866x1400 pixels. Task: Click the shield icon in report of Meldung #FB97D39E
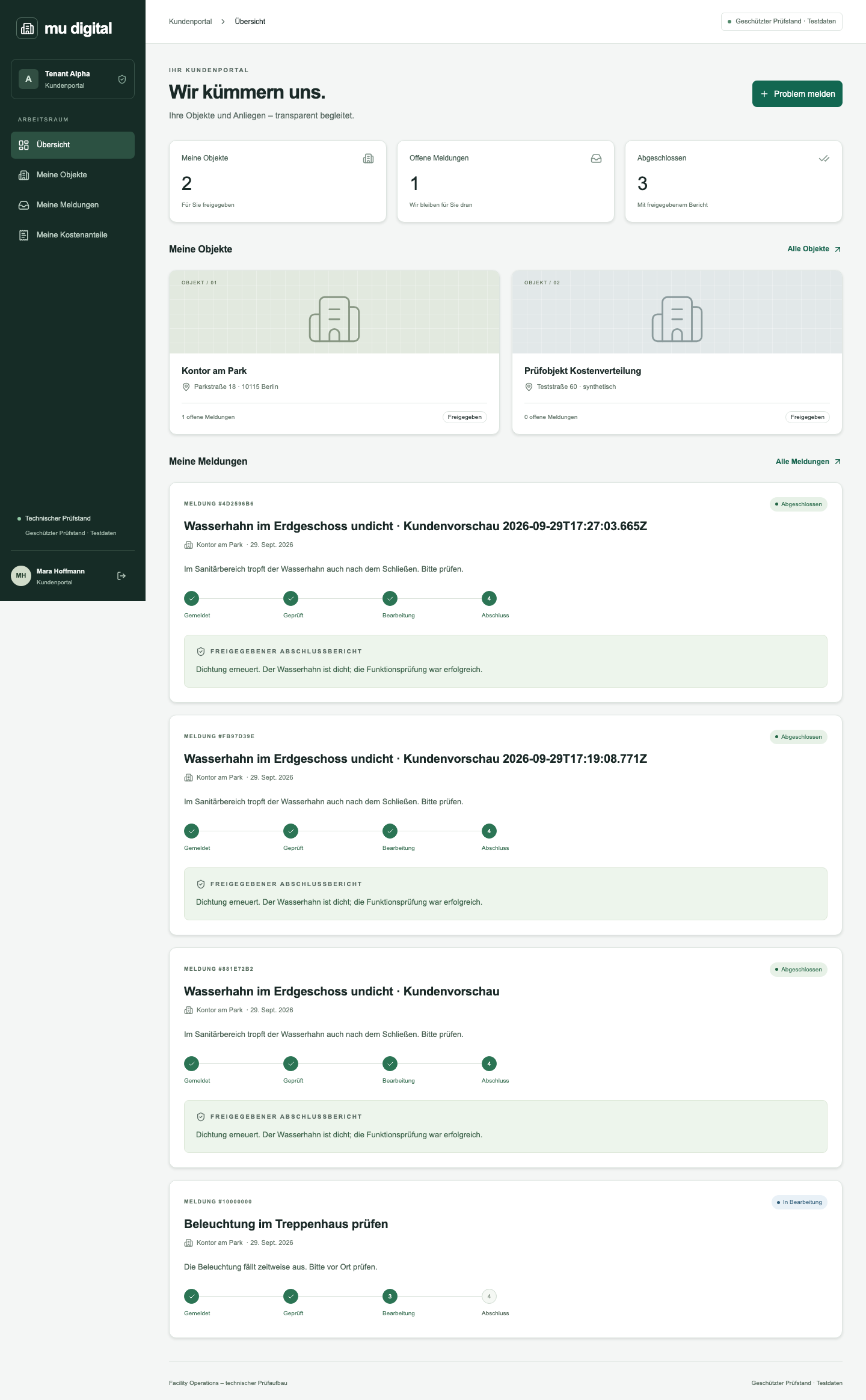point(201,884)
